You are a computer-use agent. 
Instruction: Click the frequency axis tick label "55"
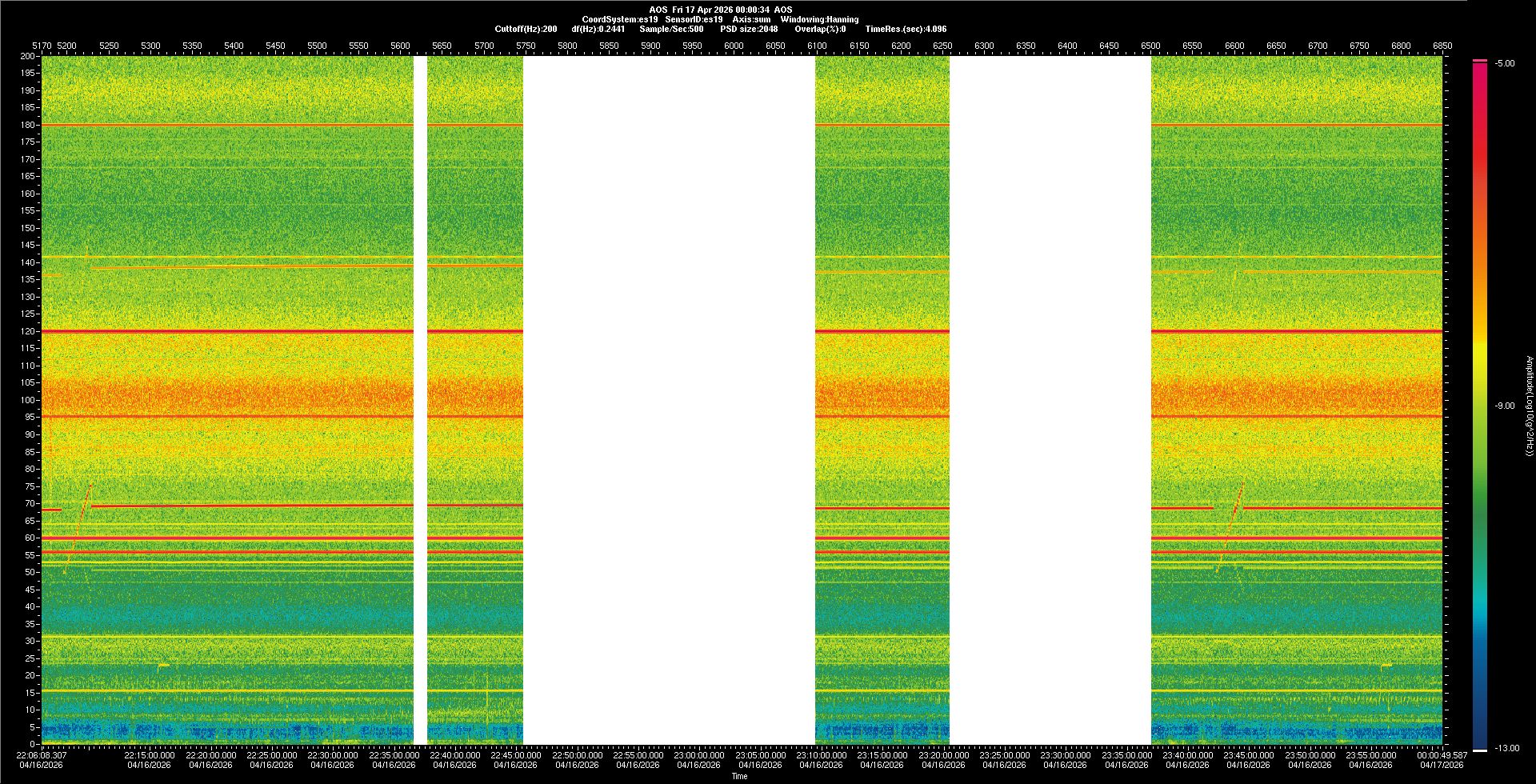(30, 555)
